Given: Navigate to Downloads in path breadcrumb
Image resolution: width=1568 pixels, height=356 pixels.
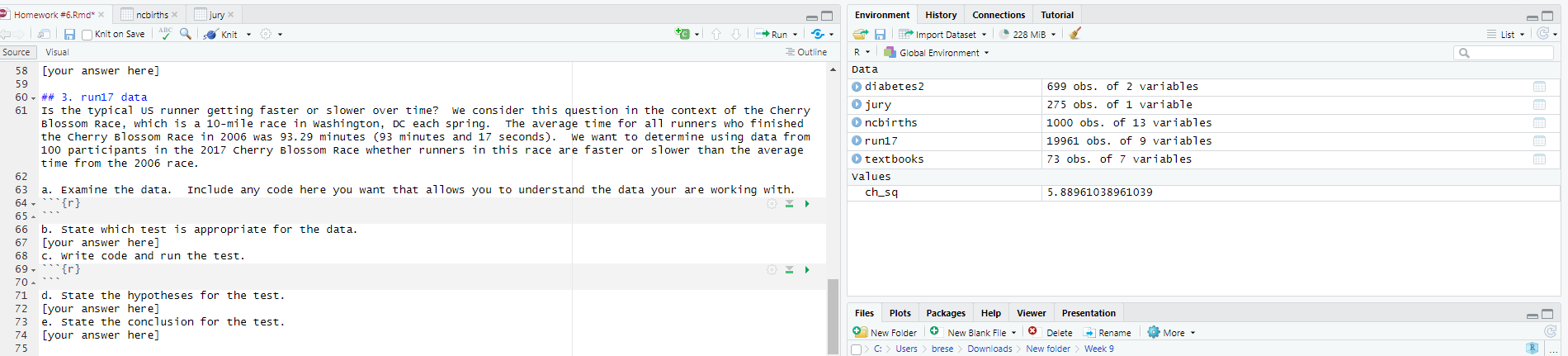Looking at the screenshot, I should (x=989, y=349).
